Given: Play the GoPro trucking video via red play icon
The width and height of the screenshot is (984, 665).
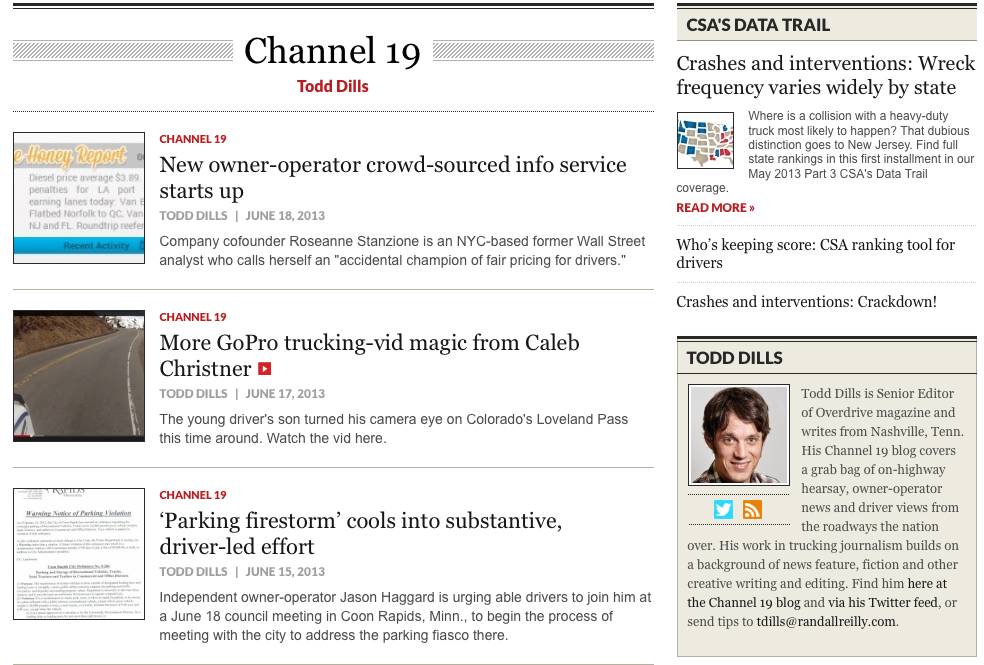Looking at the screenshot, I should tap(263, 368).
